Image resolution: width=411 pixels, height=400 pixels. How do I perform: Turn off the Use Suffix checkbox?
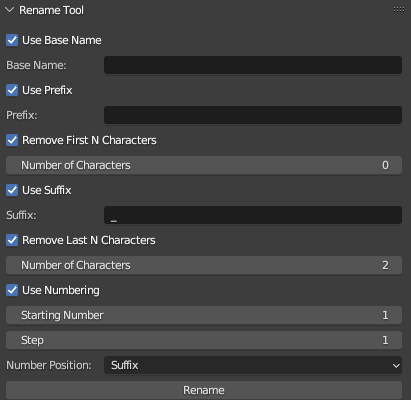(x=12, y=190)
